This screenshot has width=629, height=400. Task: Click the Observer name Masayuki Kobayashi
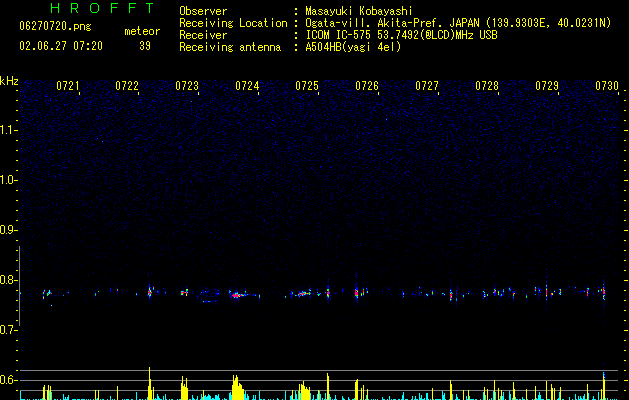(x=359, y=11)
